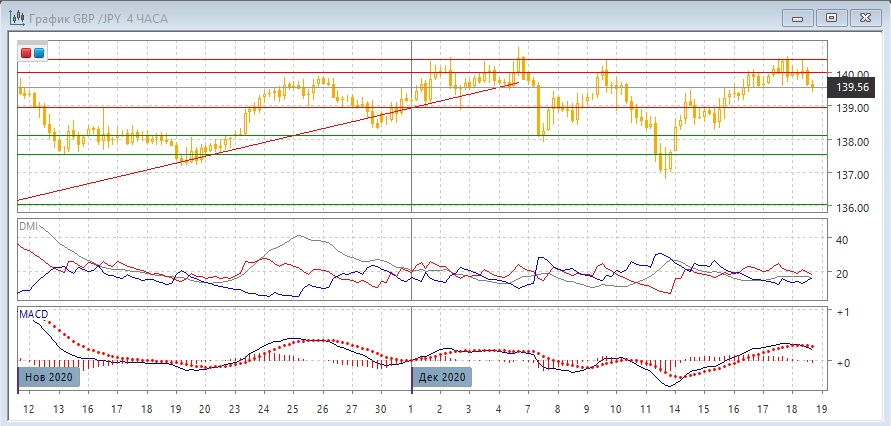Click the 140.00 price axis label
The image size is (891, 426).
(851, 75)
